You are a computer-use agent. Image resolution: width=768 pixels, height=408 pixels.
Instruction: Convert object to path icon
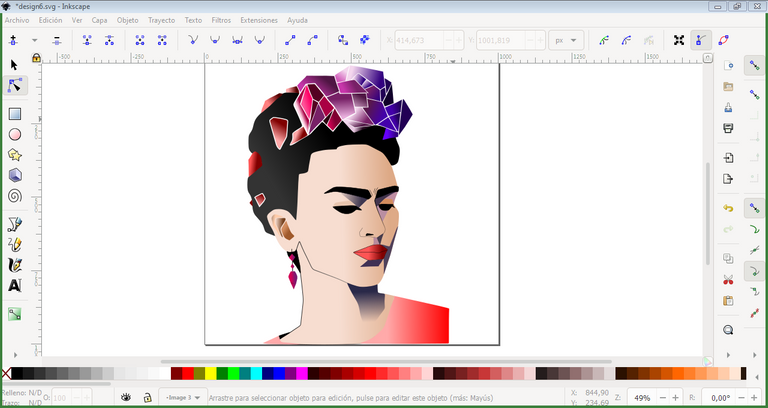(343, 40)
